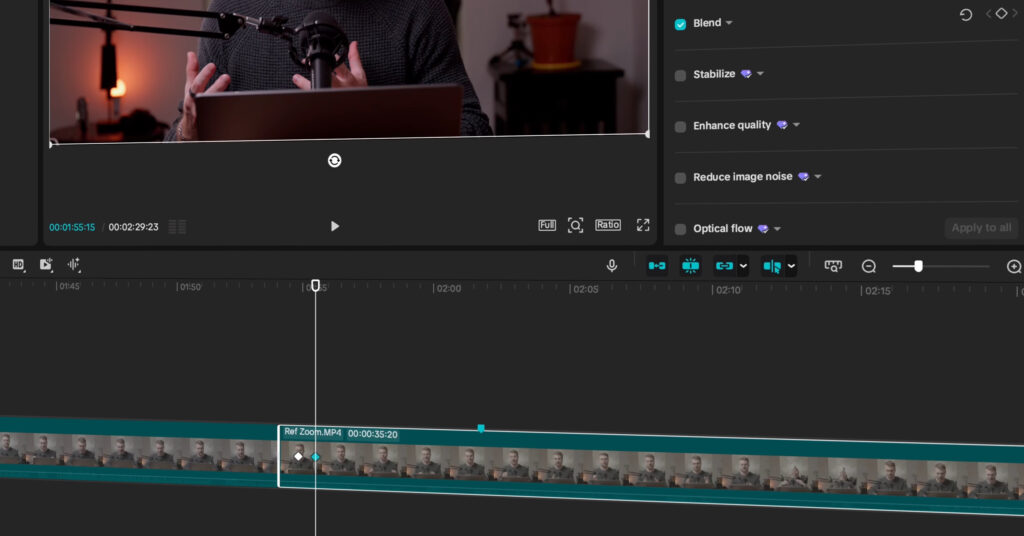Open the preview axis dropdown arrow

pos(792,266)
